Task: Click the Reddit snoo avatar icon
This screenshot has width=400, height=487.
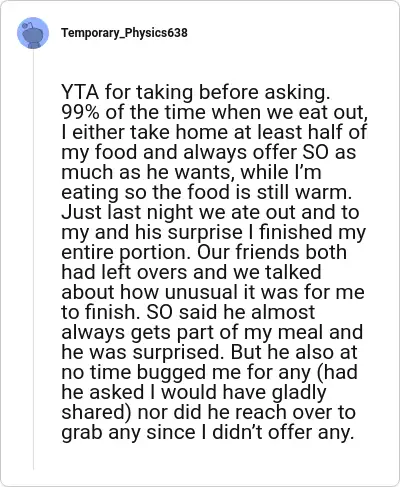Action: (x=33, y=33)
